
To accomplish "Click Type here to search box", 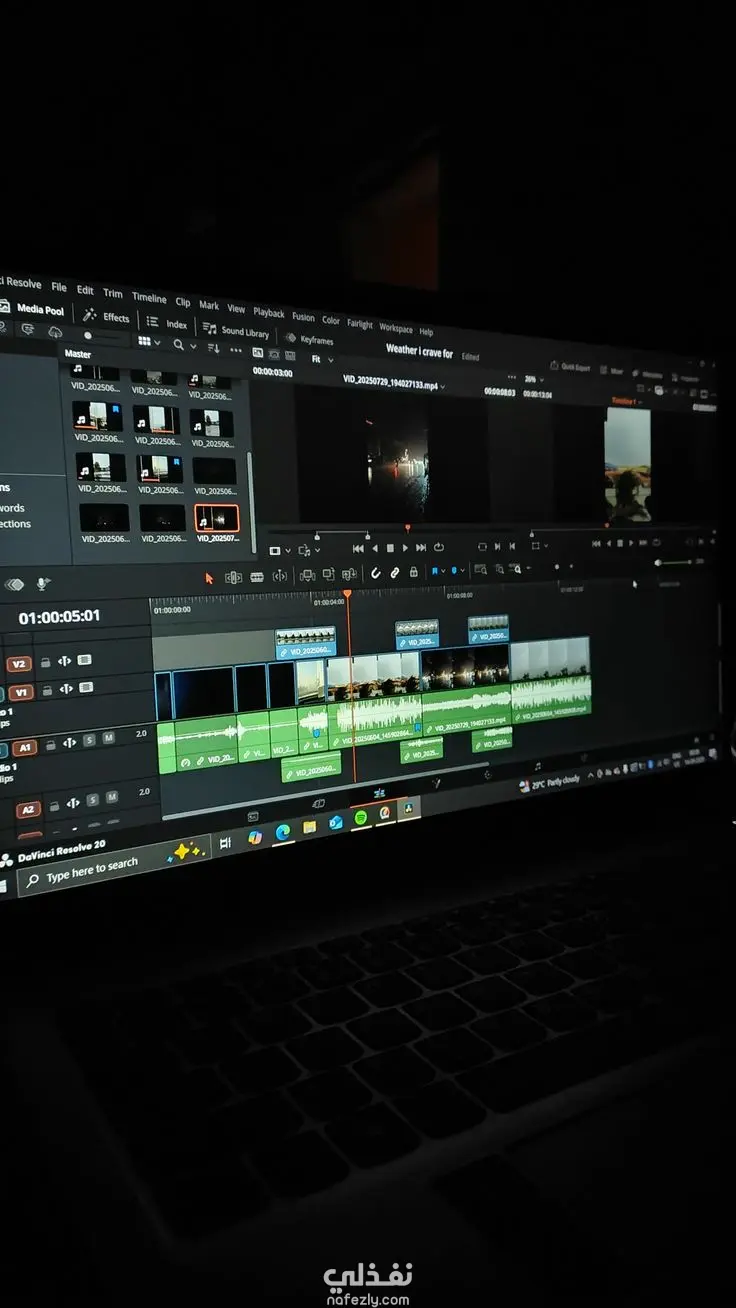I will coord(113,863).
